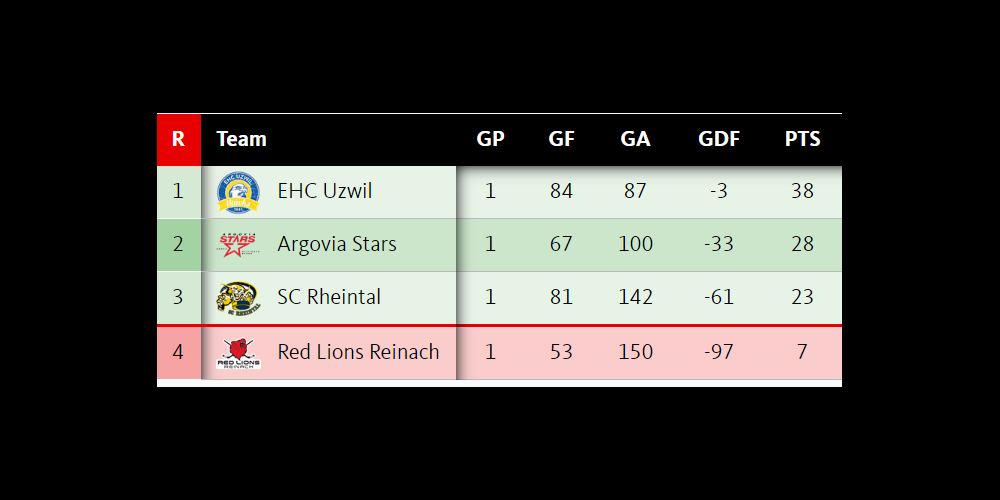Open the Argovia Stars team name

pos(337,244)
